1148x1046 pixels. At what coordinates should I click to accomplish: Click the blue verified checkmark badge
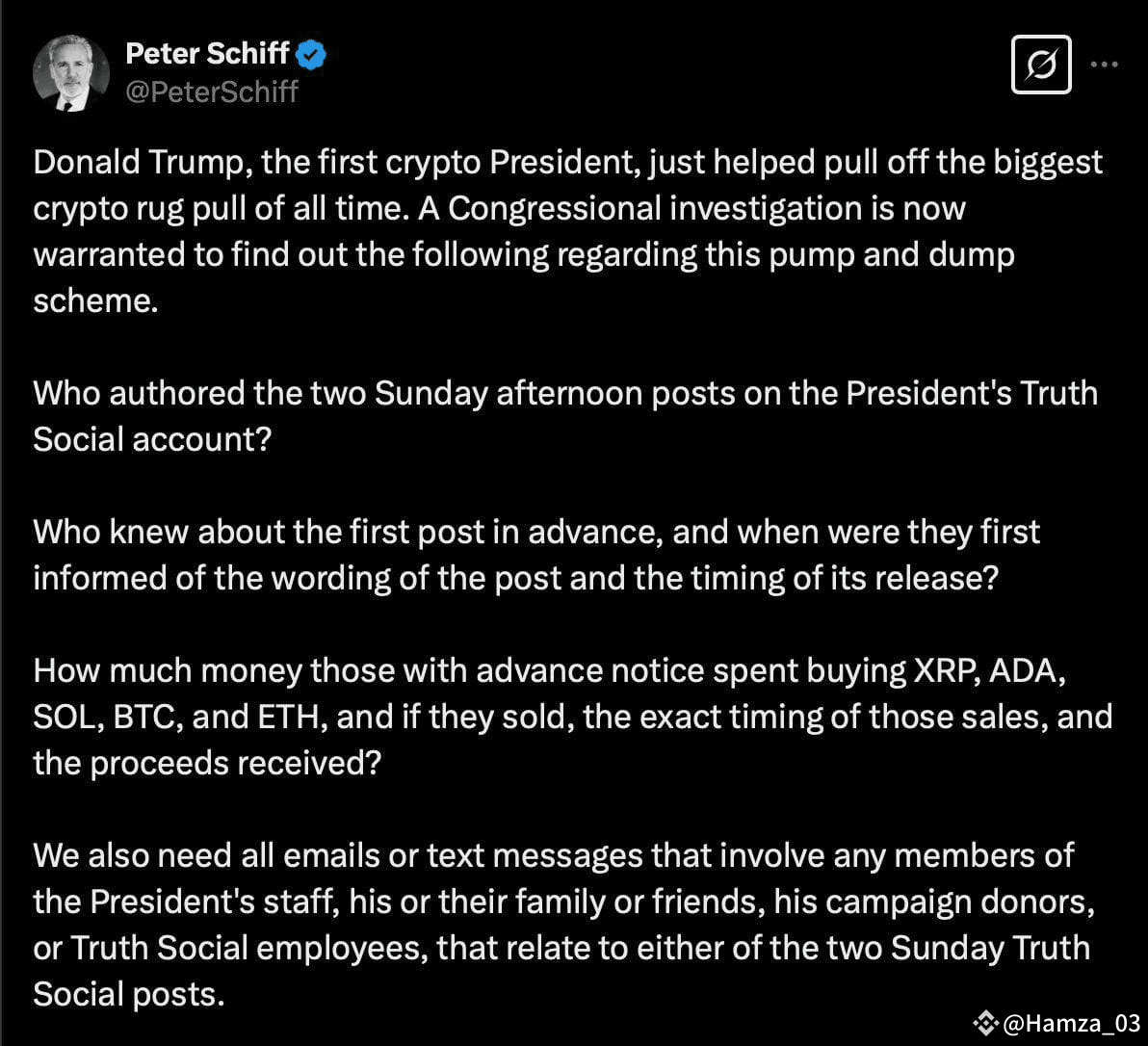click(x=311, y=55)
